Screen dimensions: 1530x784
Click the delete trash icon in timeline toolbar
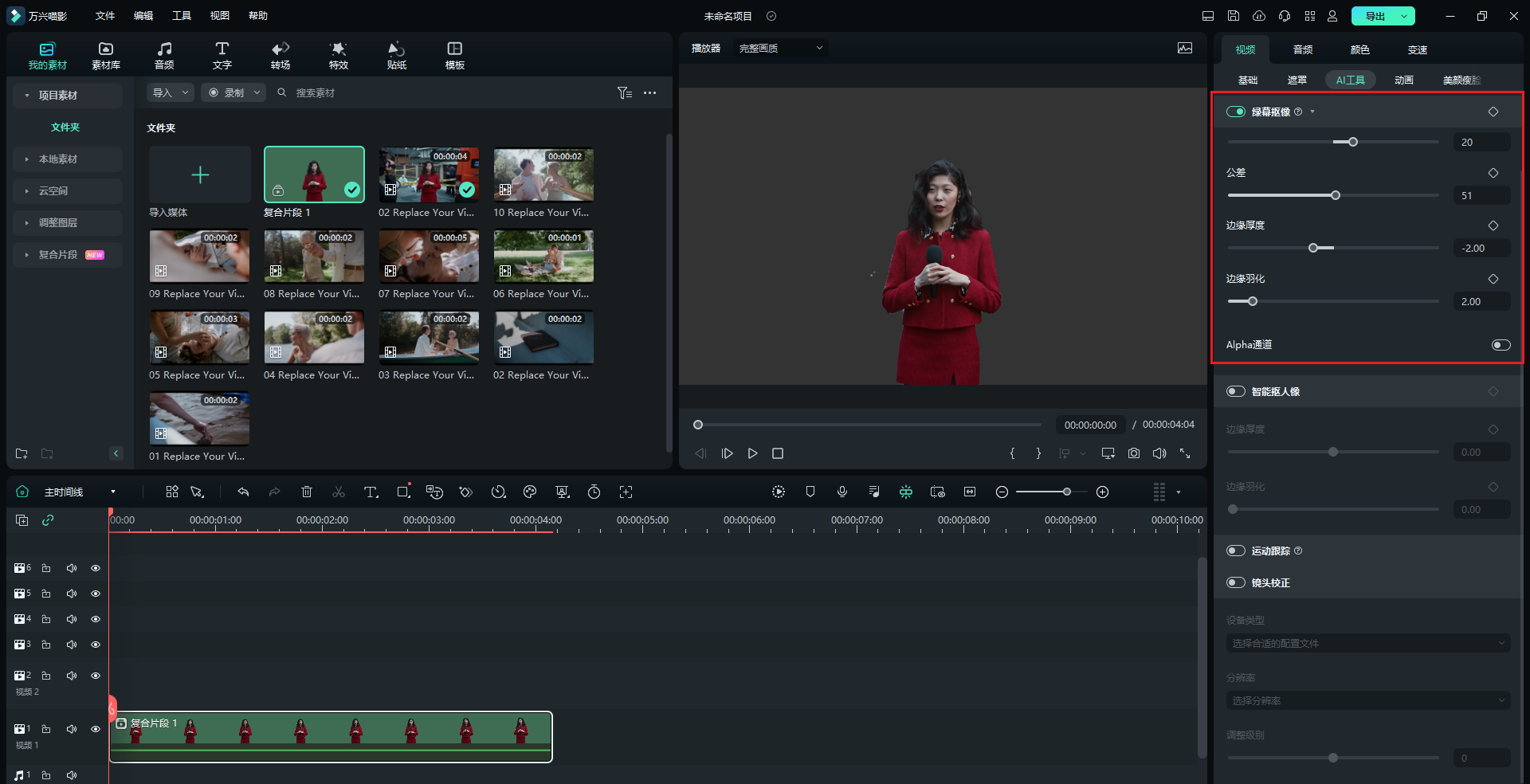pos(307,492)
